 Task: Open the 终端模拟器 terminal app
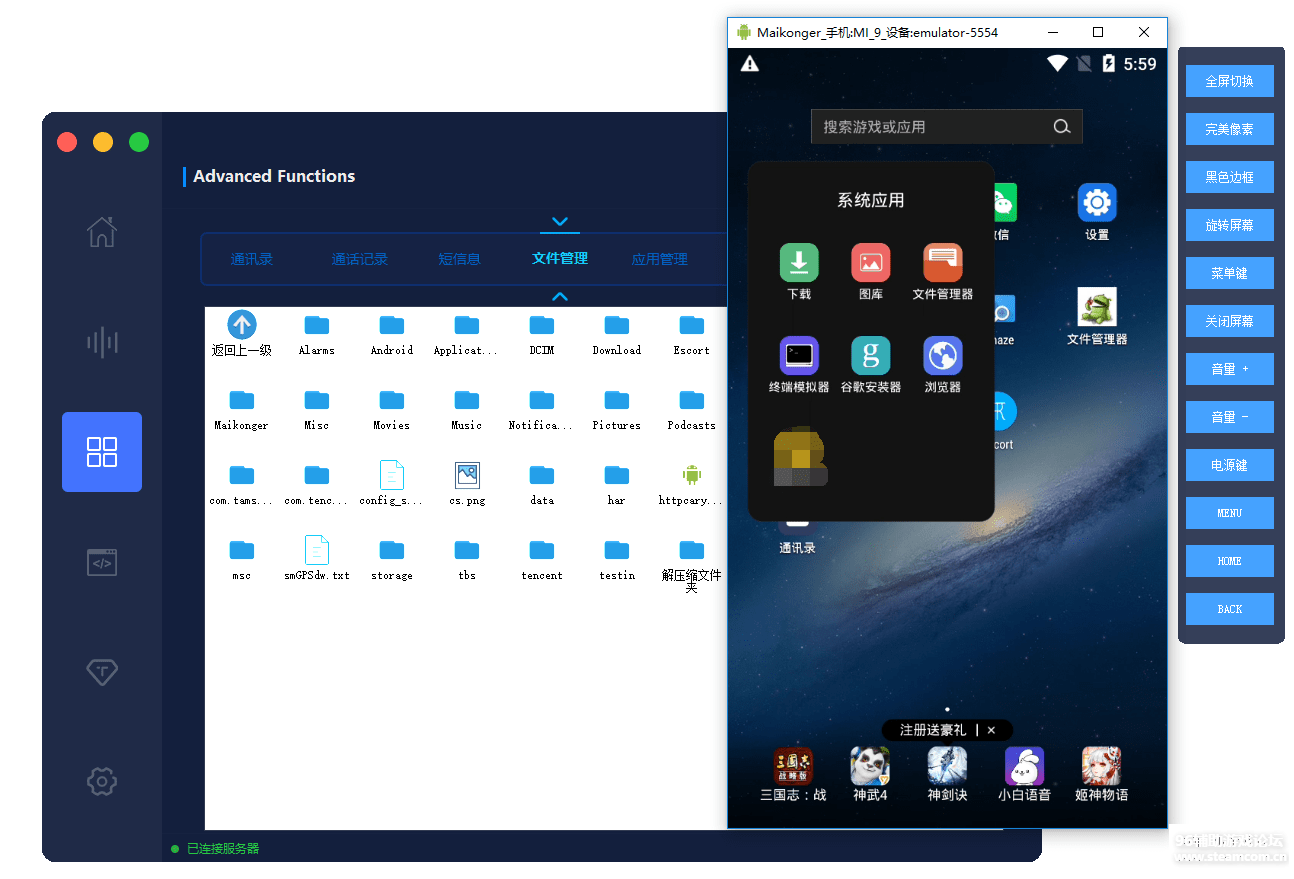pos(799,357)
